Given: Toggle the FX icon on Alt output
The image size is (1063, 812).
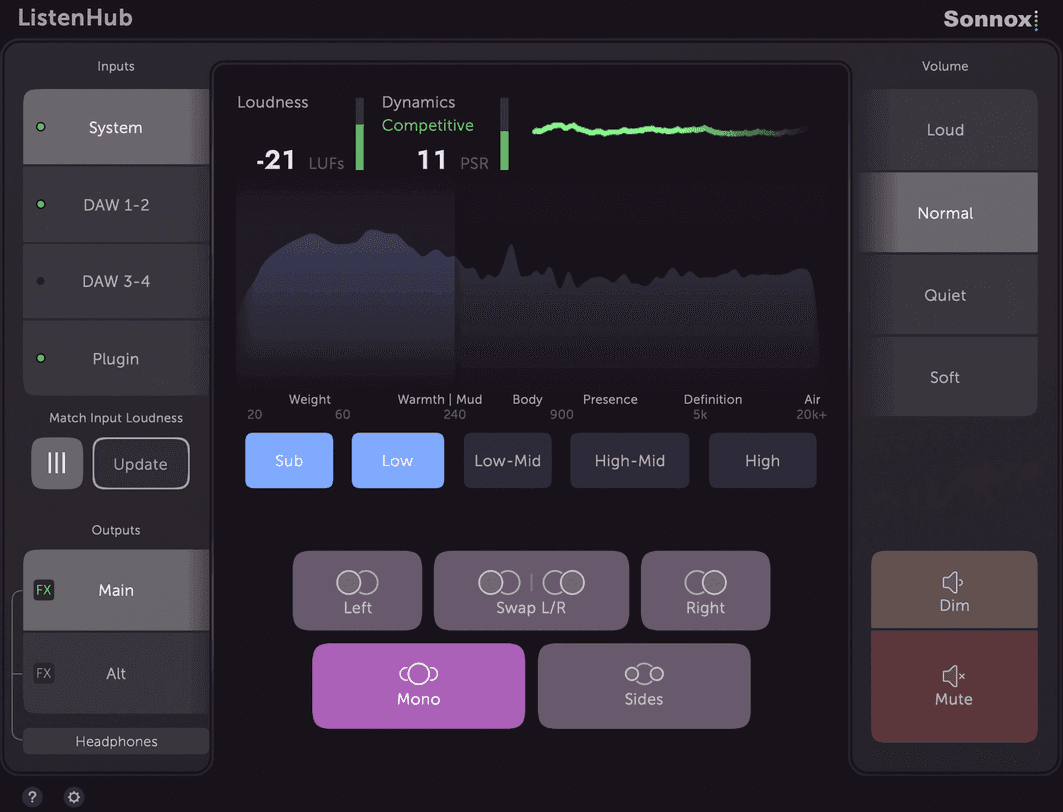Looking at the screenshot, I should click(44, 673).
